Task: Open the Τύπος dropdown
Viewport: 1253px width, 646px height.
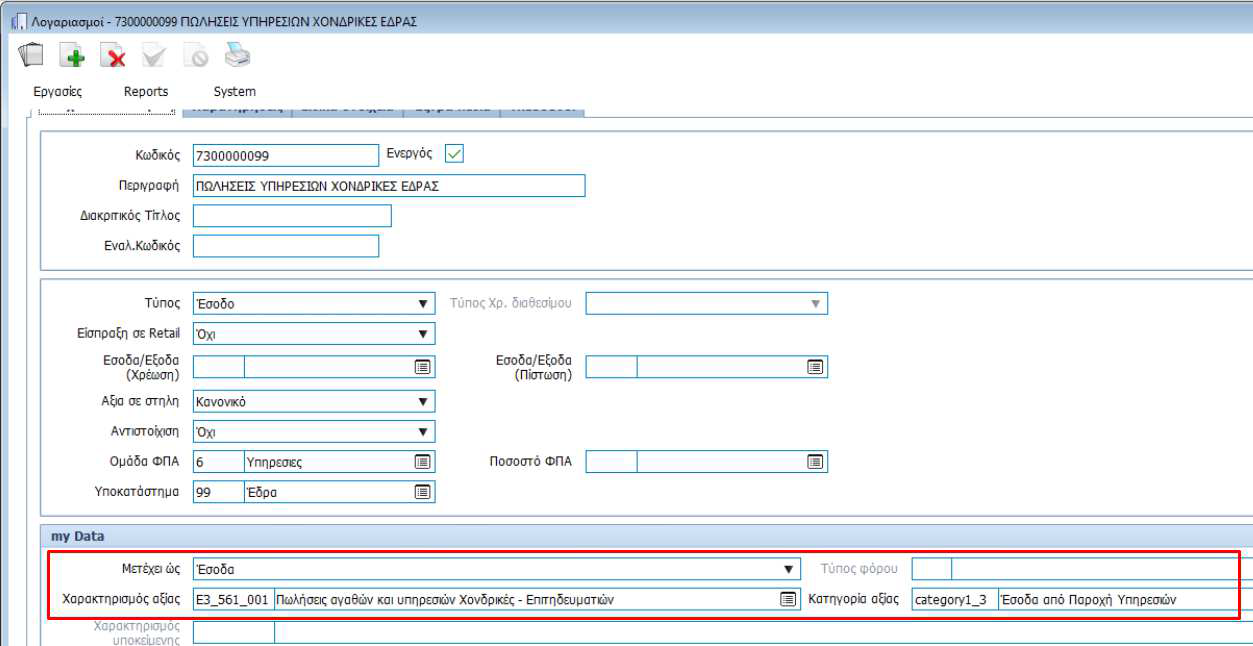Action: [424, 303]
